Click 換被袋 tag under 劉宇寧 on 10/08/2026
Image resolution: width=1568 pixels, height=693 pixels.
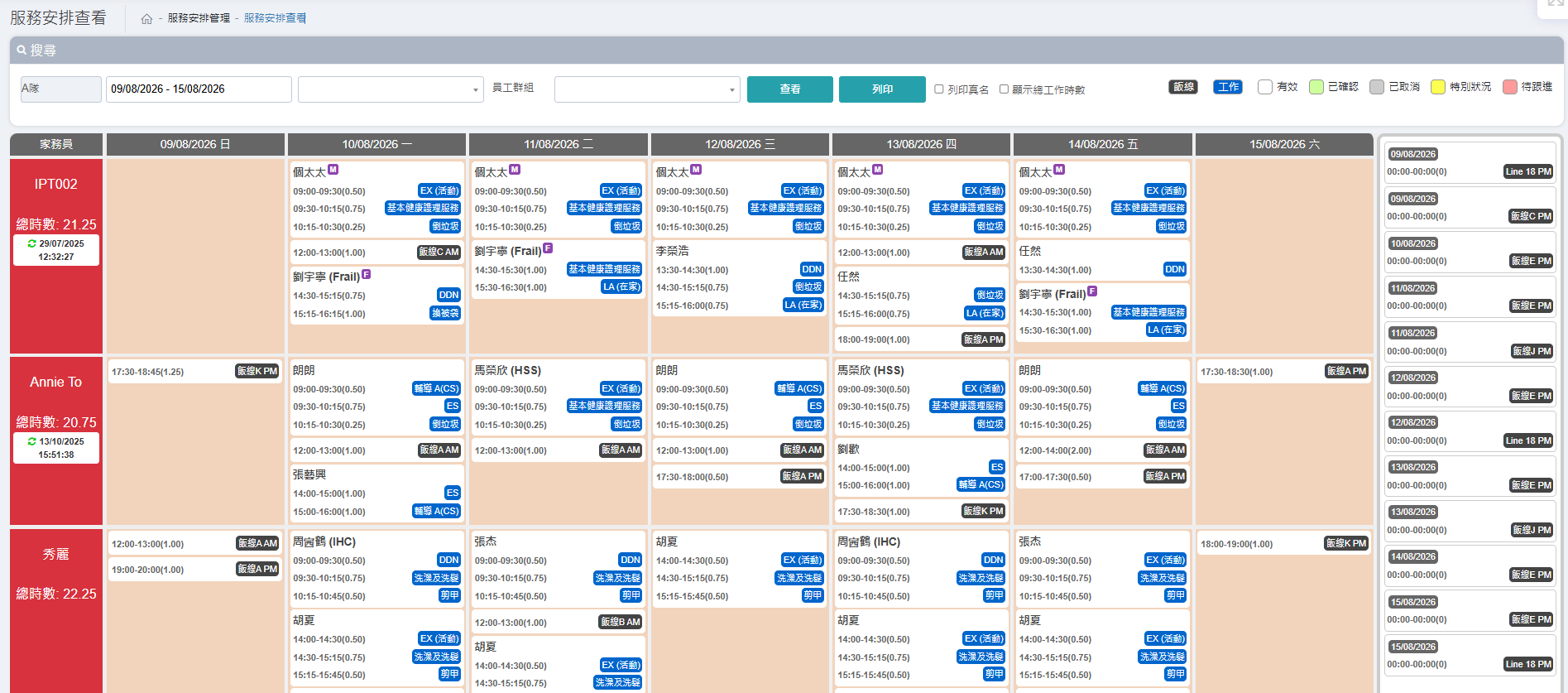point(445,313)
